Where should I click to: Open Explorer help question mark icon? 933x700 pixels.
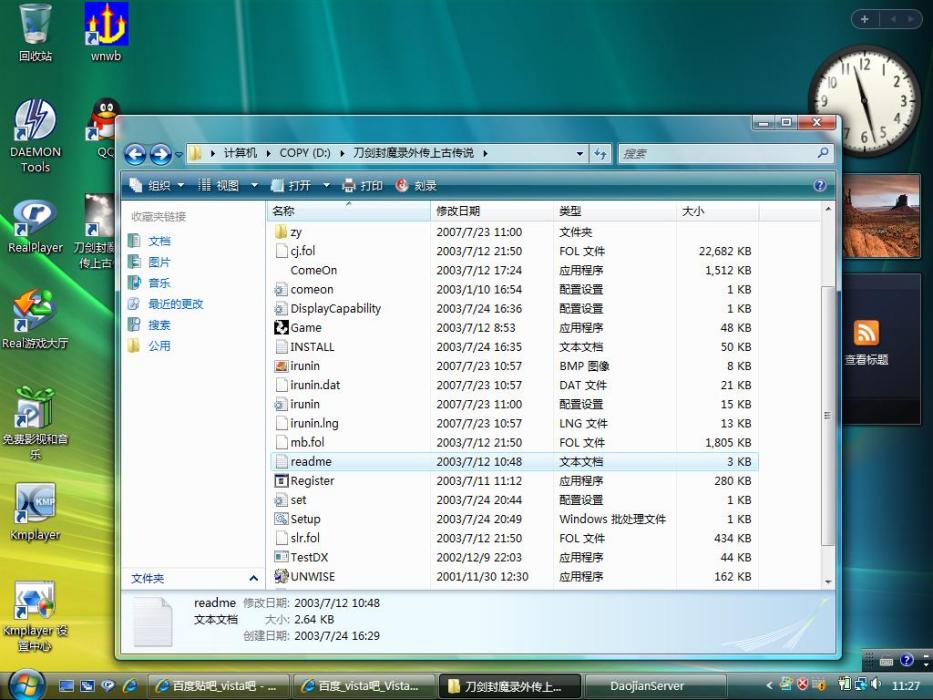click(x=819, y=186)
